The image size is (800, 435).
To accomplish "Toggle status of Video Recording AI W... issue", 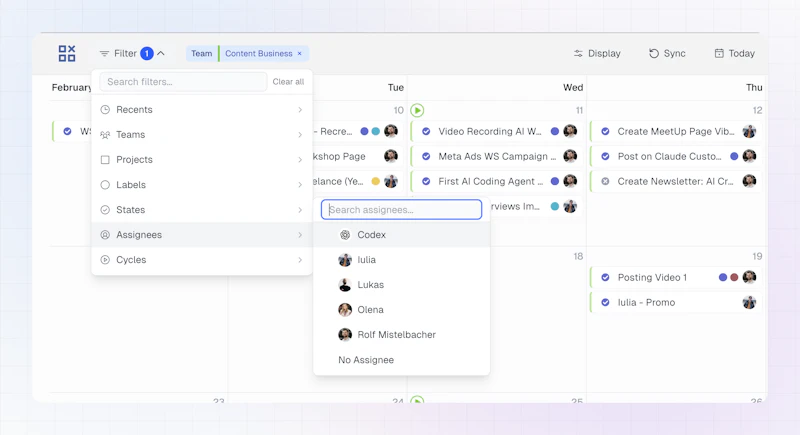I will [426, 131].
